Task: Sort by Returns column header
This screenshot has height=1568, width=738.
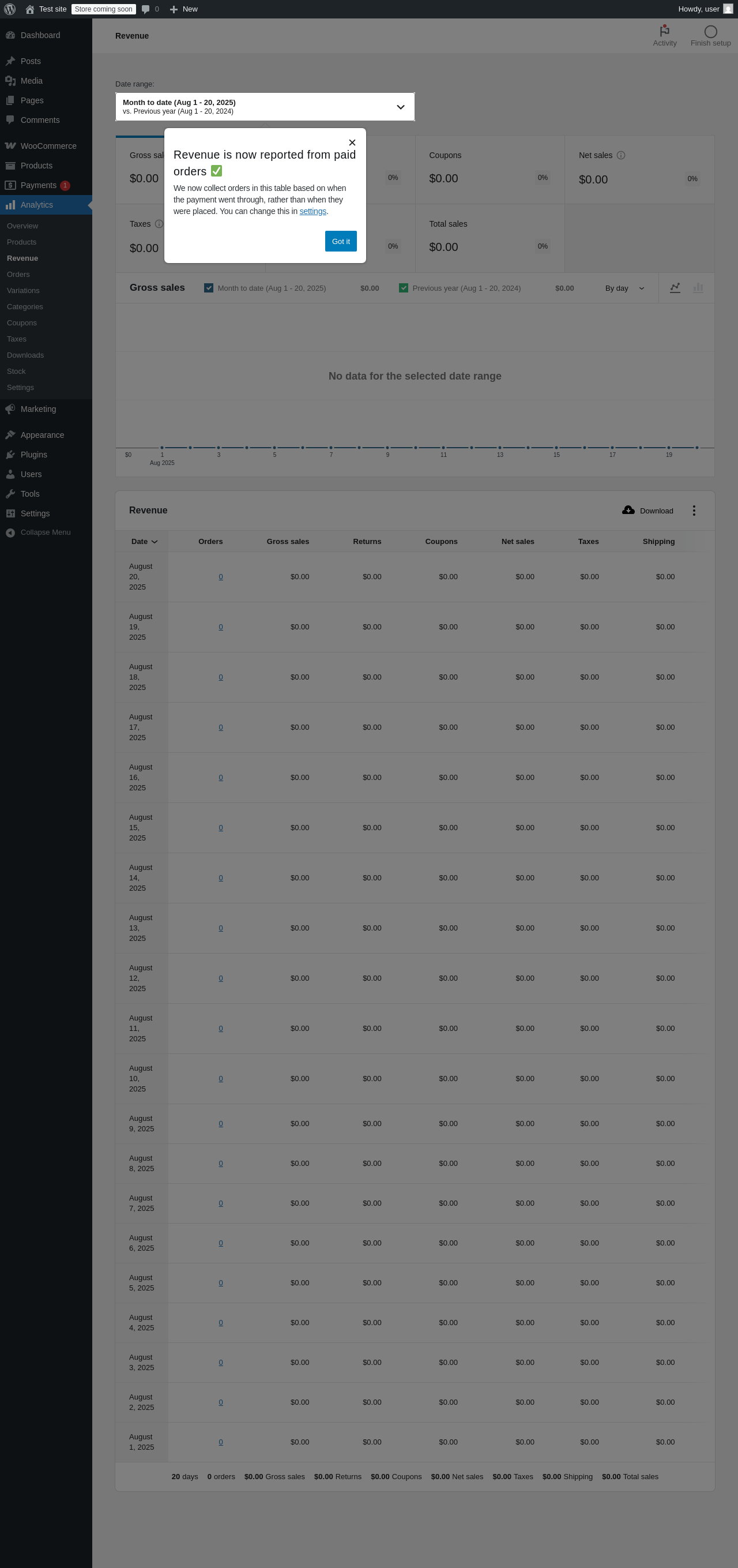Action: (x=367, y=541)
